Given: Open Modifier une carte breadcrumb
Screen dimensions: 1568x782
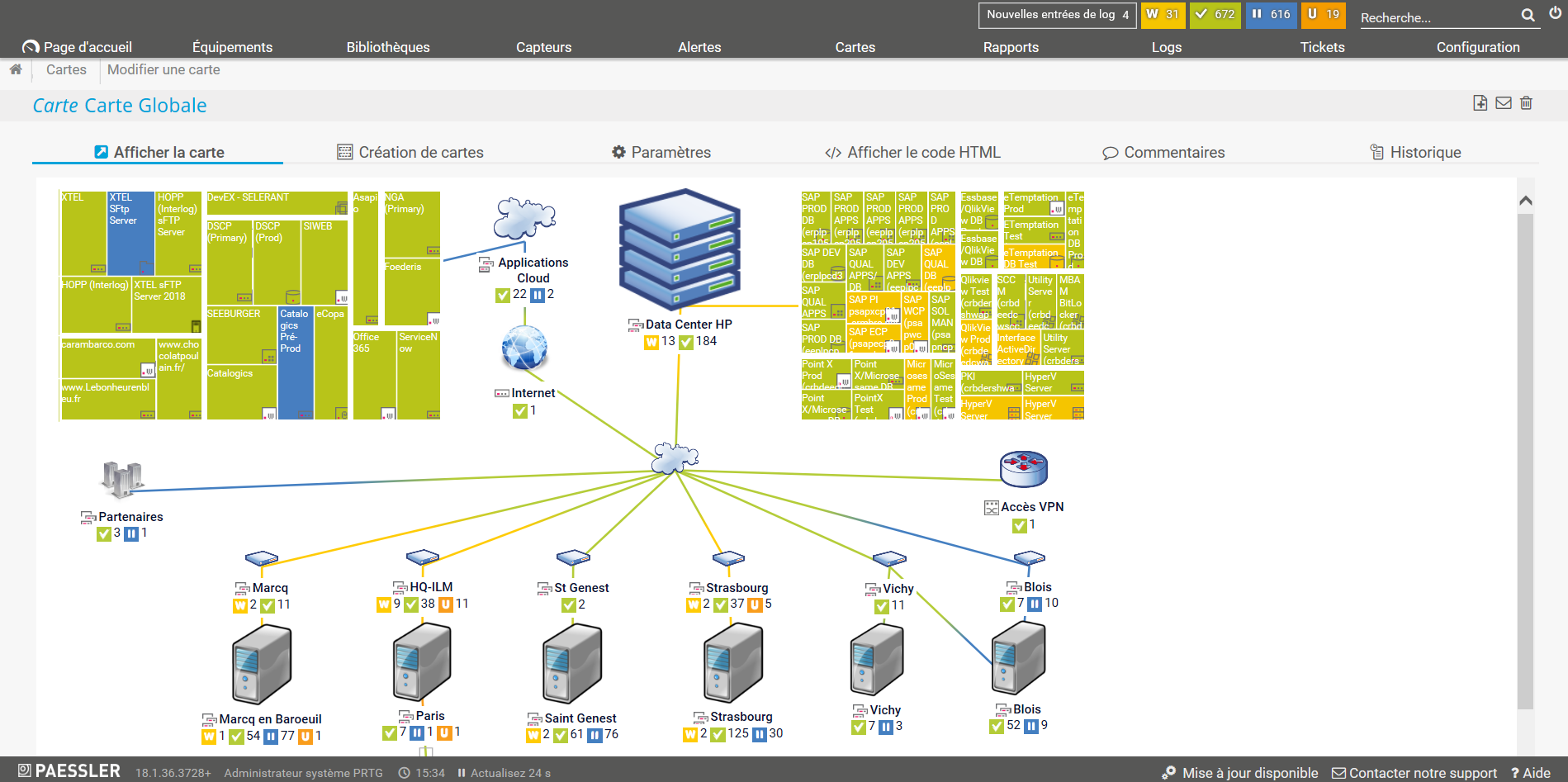Looking at the screenshot, I should 163,69.
